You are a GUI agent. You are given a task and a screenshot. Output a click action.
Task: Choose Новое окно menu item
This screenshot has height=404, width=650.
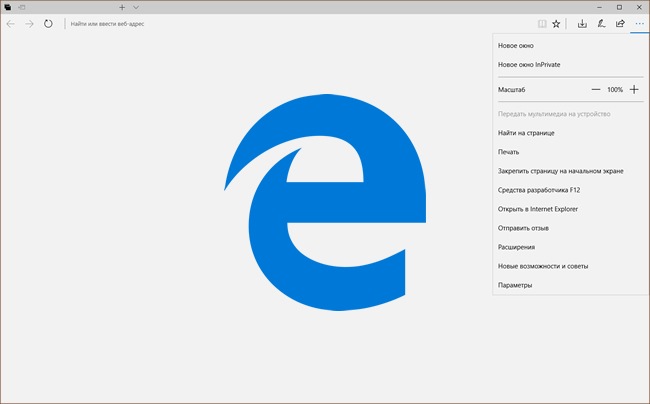pos(568,46)
